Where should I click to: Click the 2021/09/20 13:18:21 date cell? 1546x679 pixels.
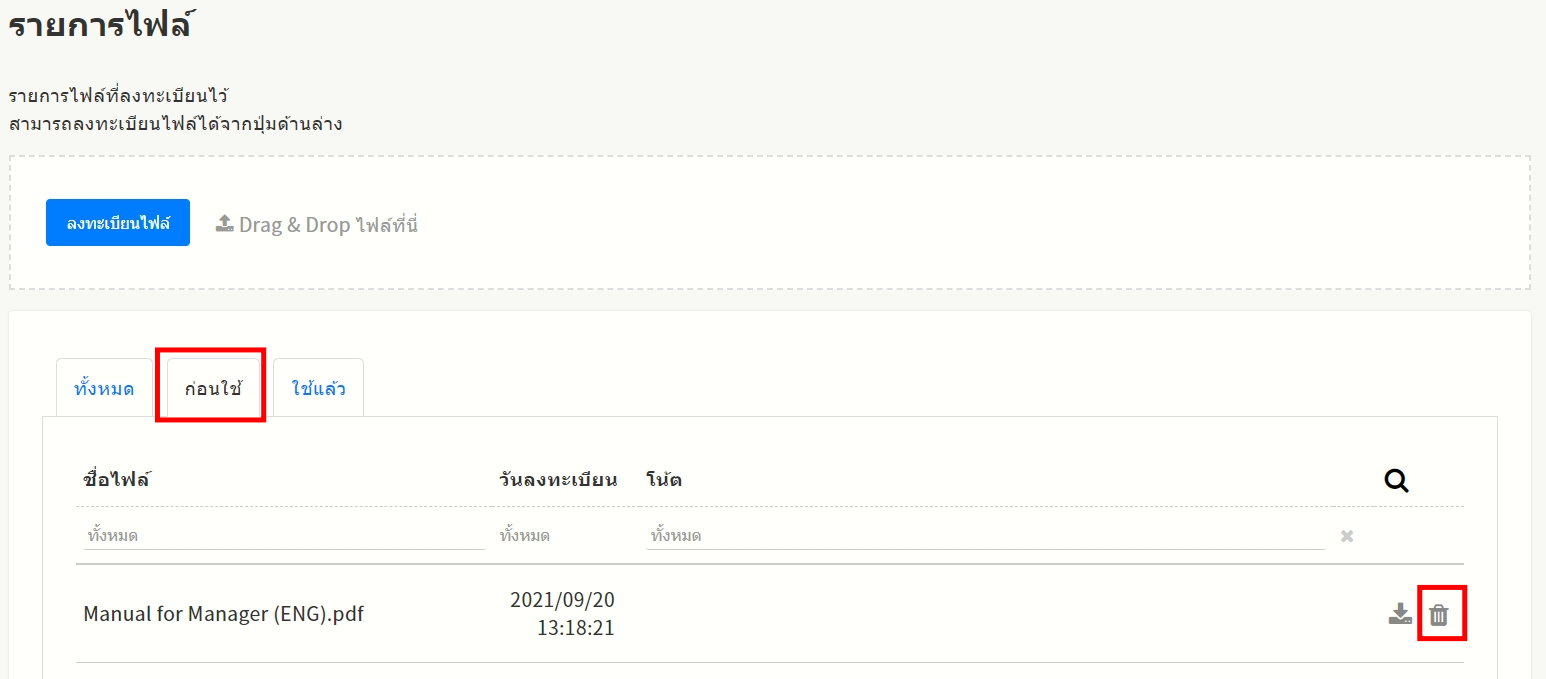[x=562, y=614]
